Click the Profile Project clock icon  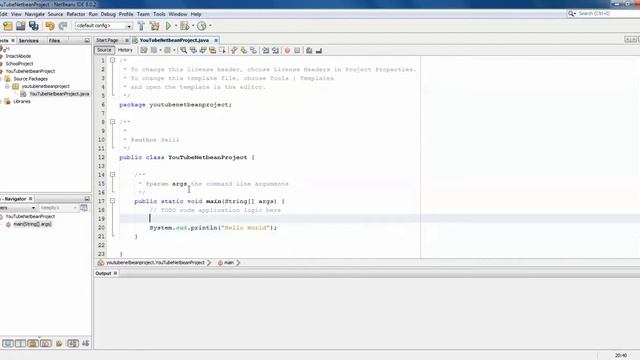(x=202, y=26)
